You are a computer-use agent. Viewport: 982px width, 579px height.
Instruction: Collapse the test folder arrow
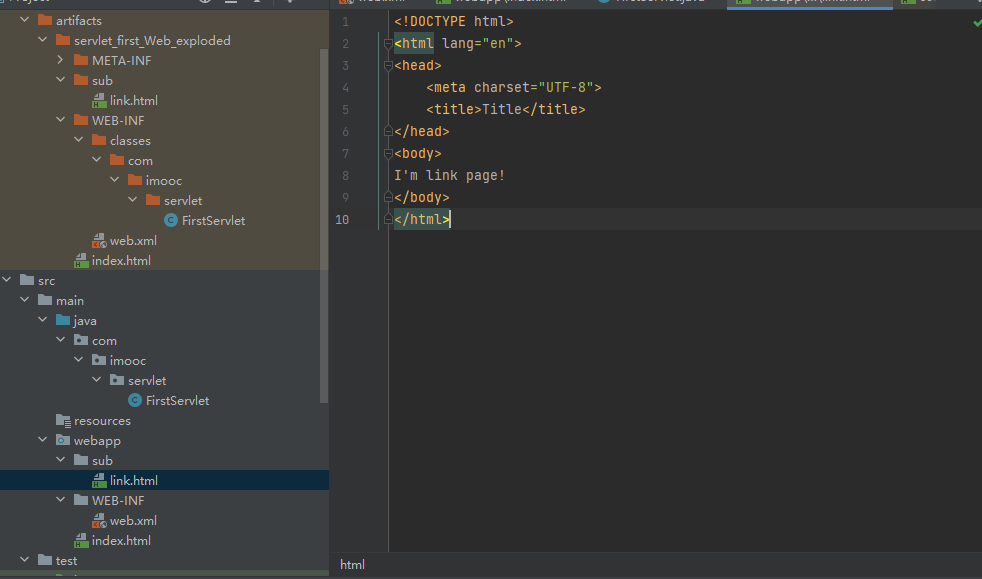click(x=24, y=561)
